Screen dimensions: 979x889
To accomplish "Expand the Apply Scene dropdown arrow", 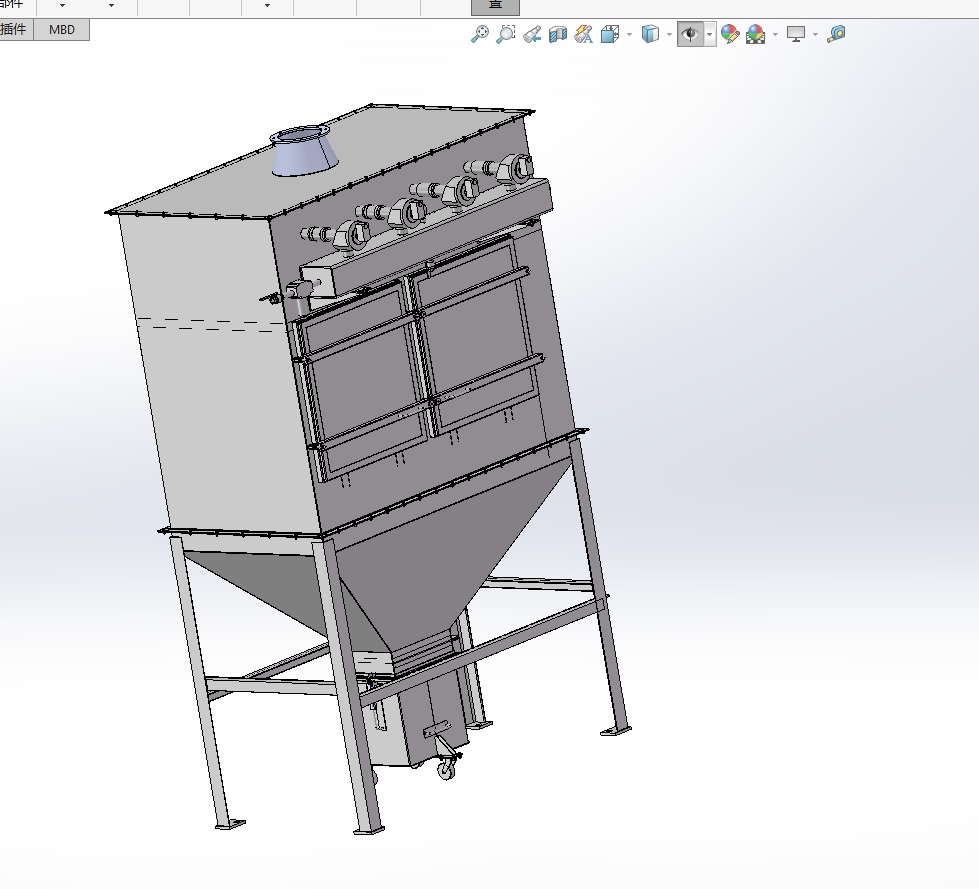I will [775, 35].
